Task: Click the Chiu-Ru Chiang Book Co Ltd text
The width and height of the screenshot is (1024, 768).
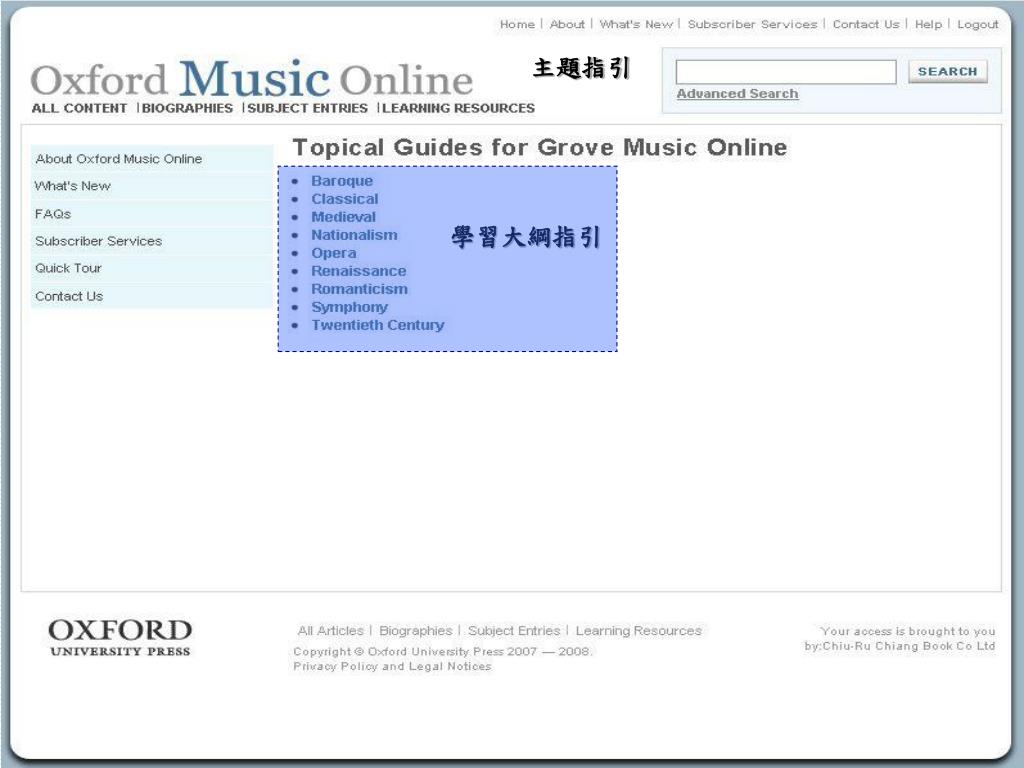Action: pos(908,647)
